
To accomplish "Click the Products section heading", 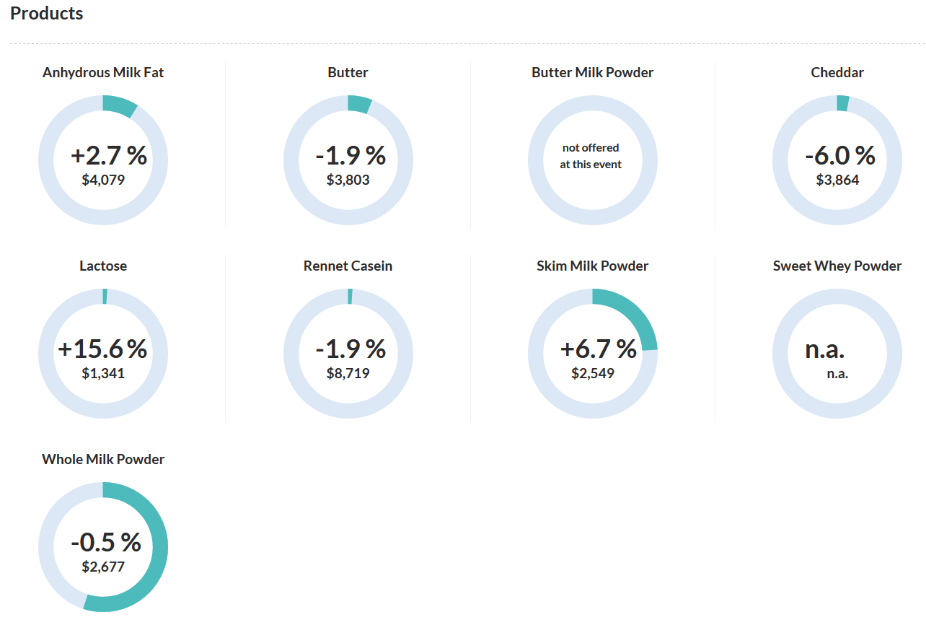I will coord(47,14).
